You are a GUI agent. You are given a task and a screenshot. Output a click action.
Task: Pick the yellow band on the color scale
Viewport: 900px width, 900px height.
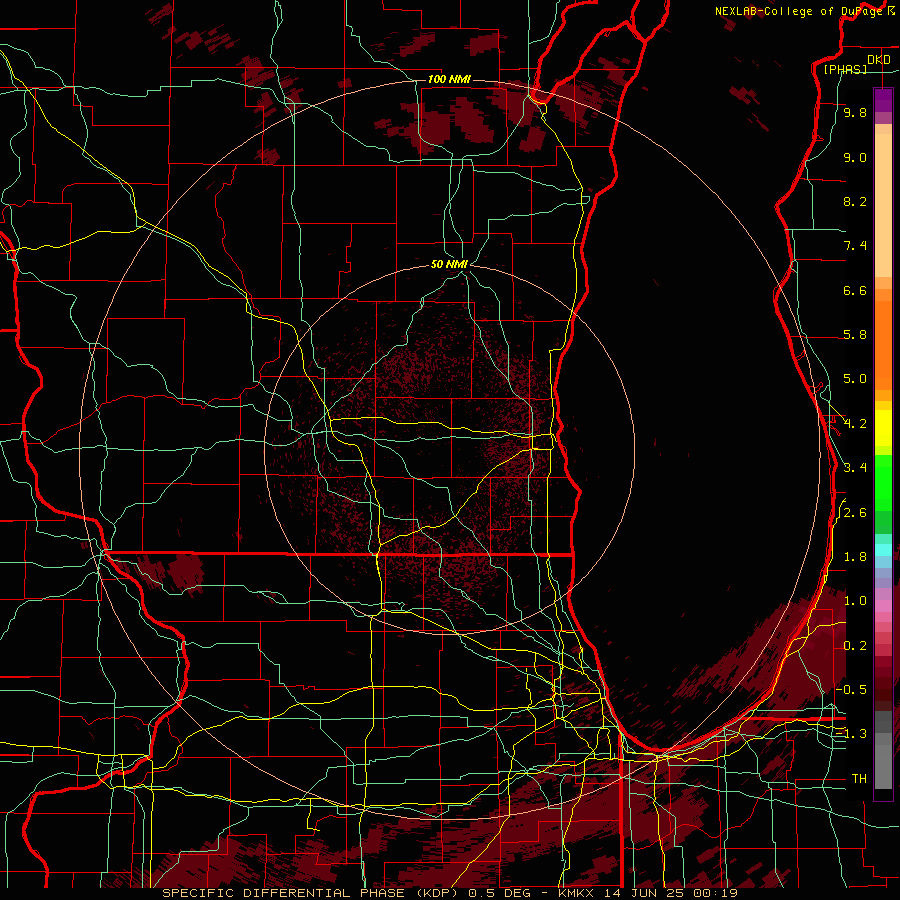pos(883,428)
